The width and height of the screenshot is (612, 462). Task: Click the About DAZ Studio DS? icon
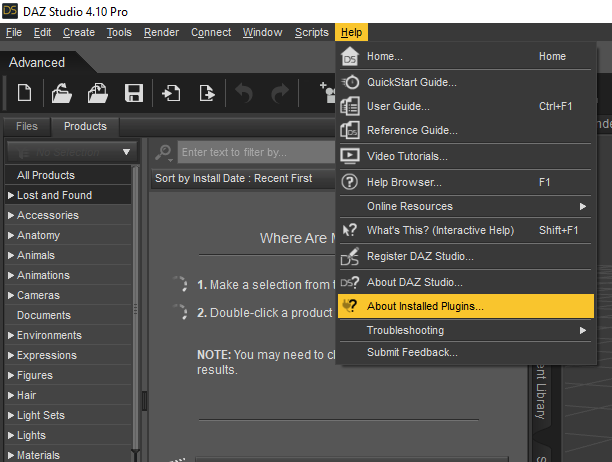pyautogui.click(x=350, y=283)
